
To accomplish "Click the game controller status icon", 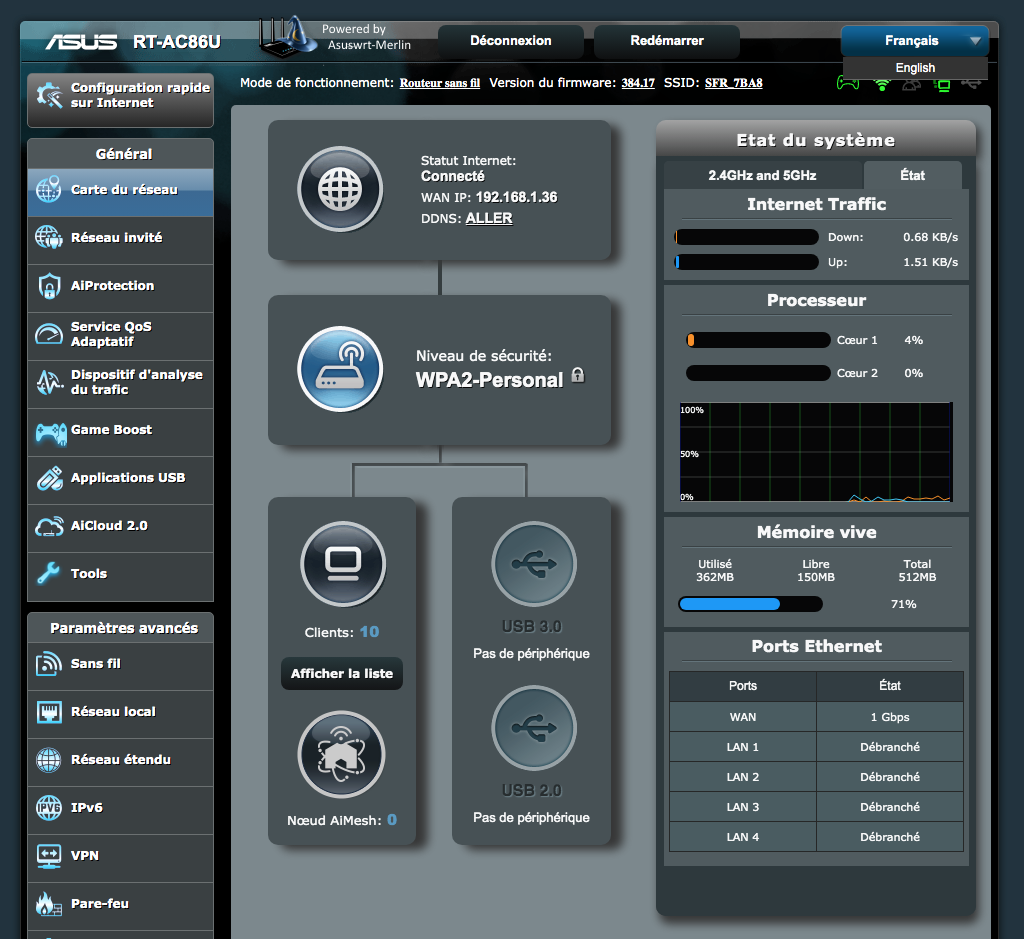I will [848, 84].
